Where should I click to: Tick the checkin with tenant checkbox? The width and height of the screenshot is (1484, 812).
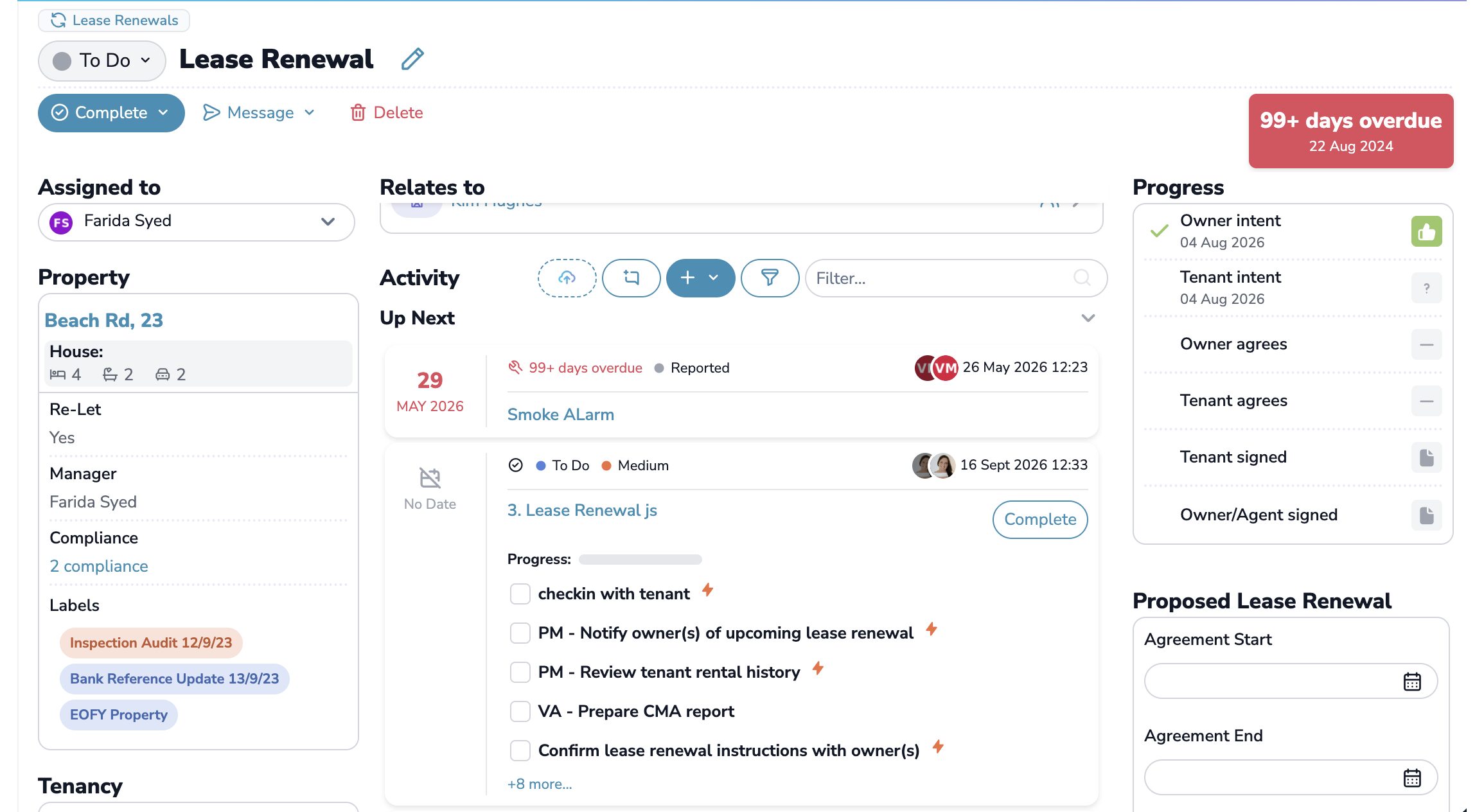(x=520, y=594)
